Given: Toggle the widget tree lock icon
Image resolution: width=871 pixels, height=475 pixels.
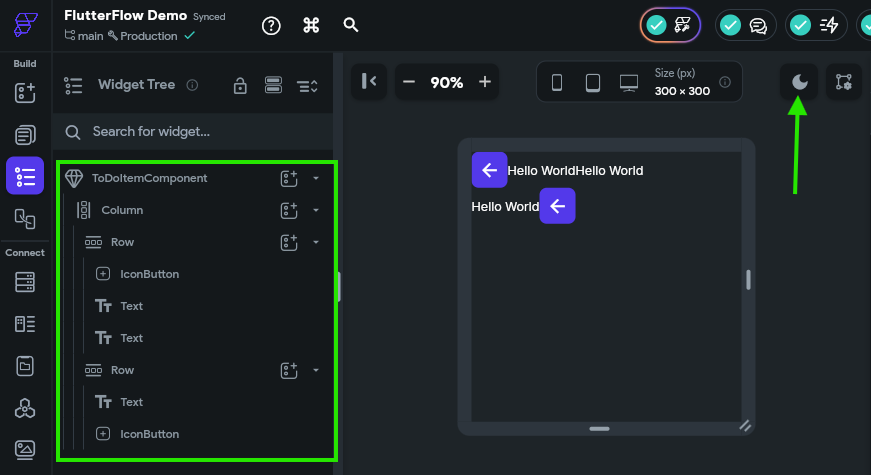Looking at the screenshot, I should pyautogui.click(x=240, y=86).
